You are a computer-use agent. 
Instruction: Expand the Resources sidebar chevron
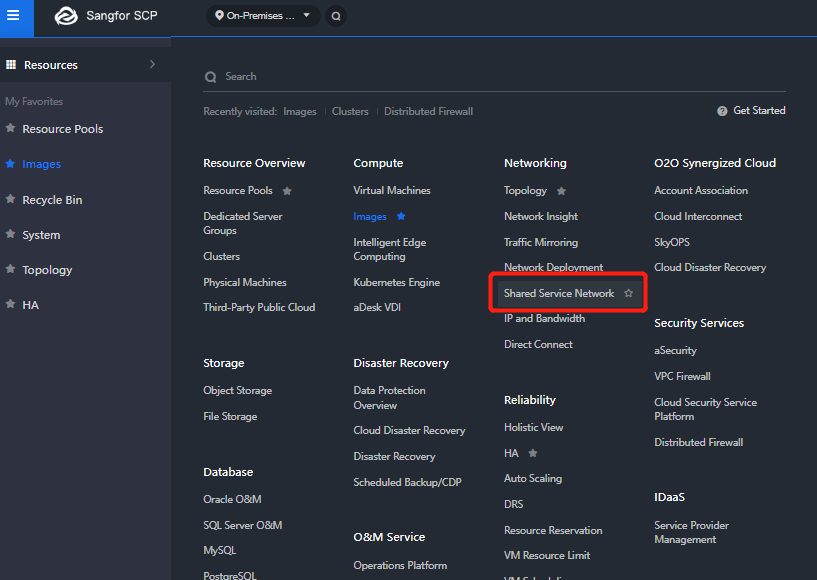152,64
